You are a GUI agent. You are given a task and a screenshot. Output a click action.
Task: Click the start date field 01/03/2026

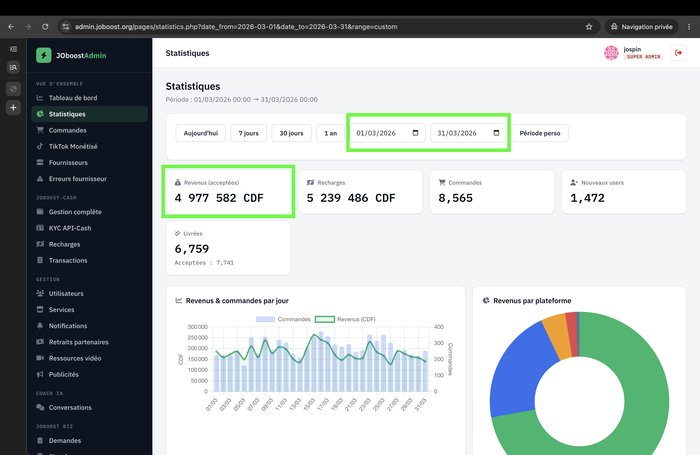click(x=388, y=133)
